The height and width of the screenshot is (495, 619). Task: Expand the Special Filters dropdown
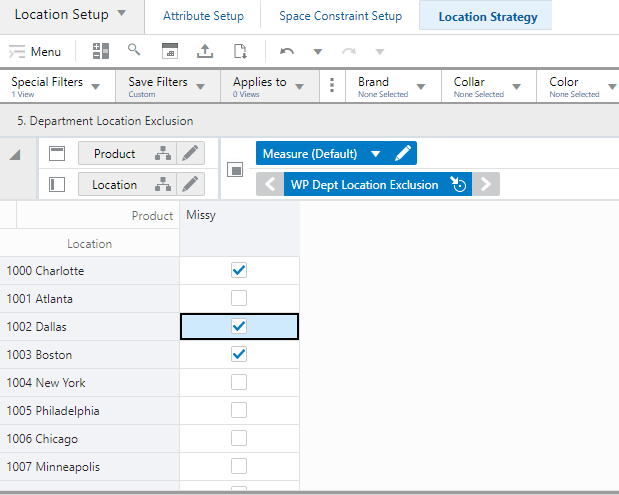tap(58, 86)
